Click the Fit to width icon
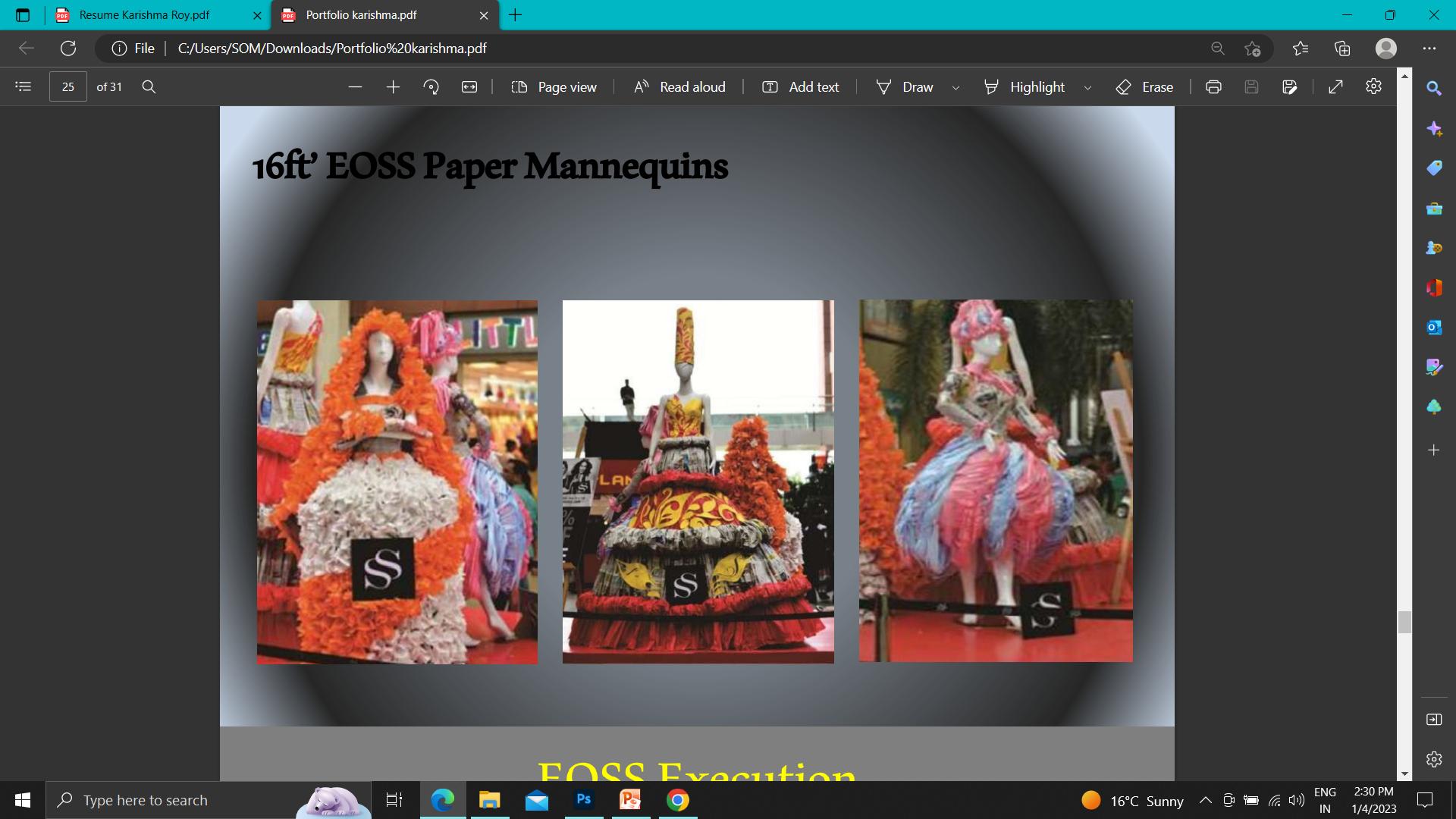The image size is (1456, 819). 469,87
